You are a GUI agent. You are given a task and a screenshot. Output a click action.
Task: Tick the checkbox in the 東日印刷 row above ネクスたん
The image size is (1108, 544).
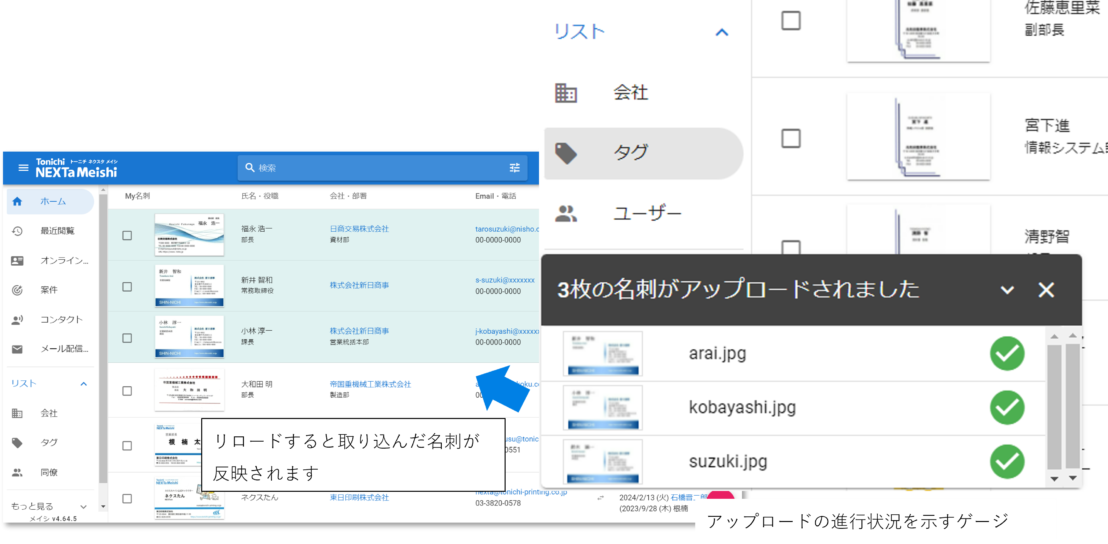click(x=127, y=446)
